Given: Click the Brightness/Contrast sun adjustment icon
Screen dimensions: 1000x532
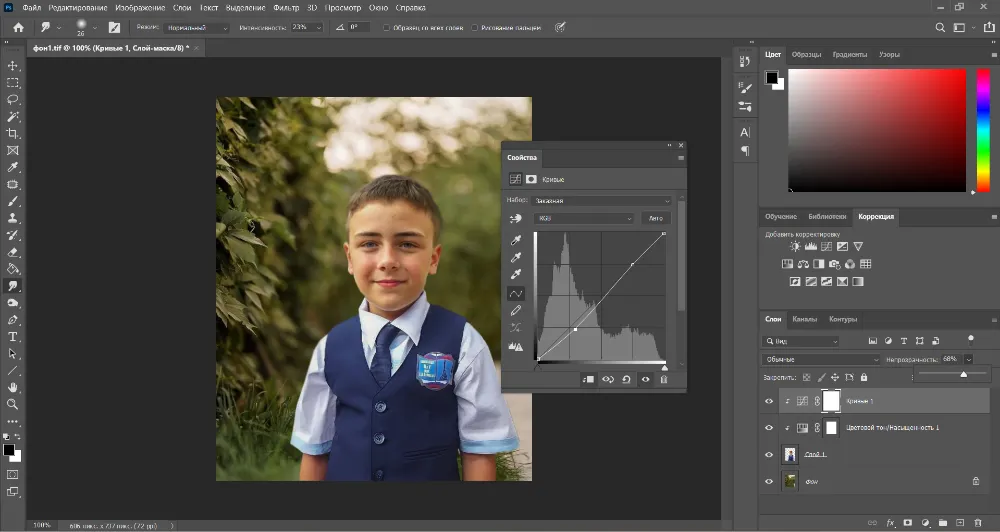Looking at the screenshot, I should (794, 246).
